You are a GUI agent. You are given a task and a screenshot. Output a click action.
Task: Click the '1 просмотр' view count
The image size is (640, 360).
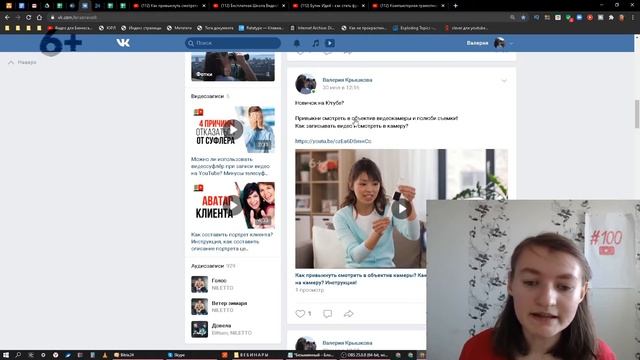click(x=309, y=290)
